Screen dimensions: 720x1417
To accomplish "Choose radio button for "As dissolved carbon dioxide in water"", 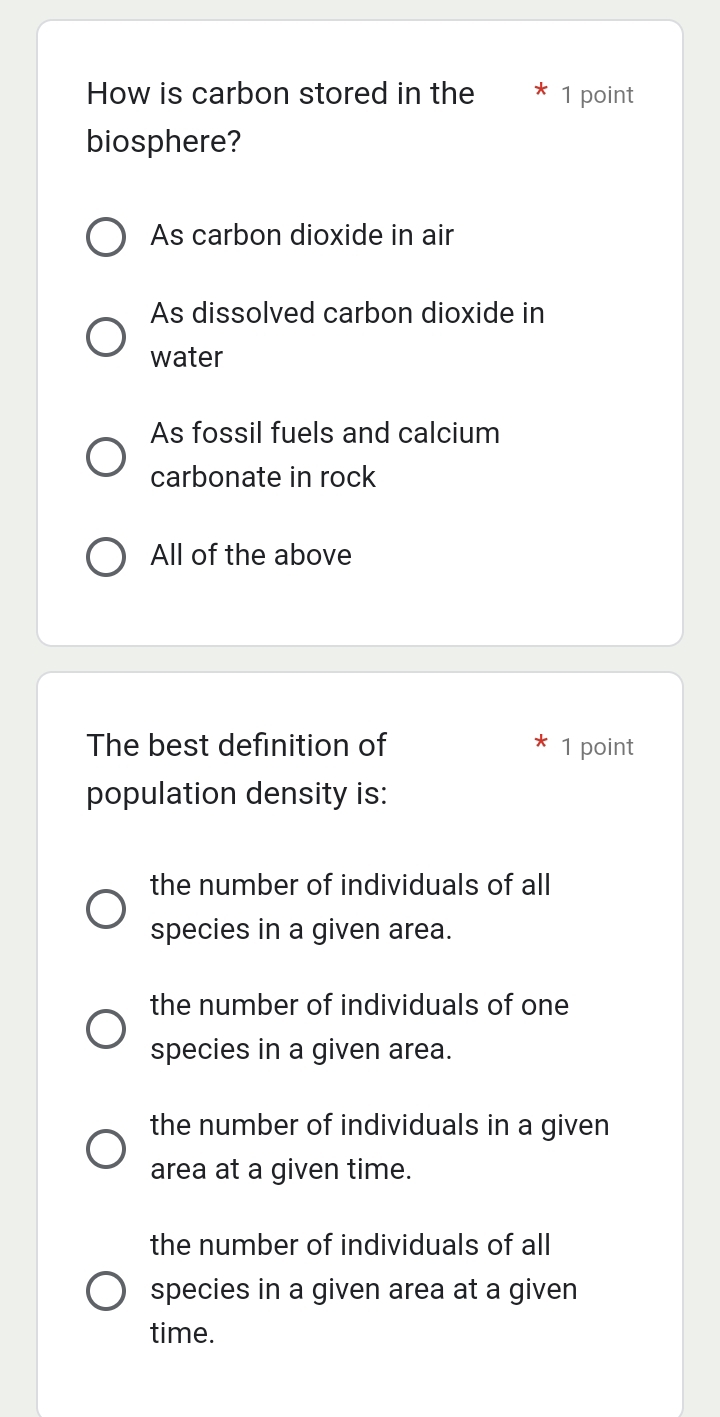I will click(106, 336).
